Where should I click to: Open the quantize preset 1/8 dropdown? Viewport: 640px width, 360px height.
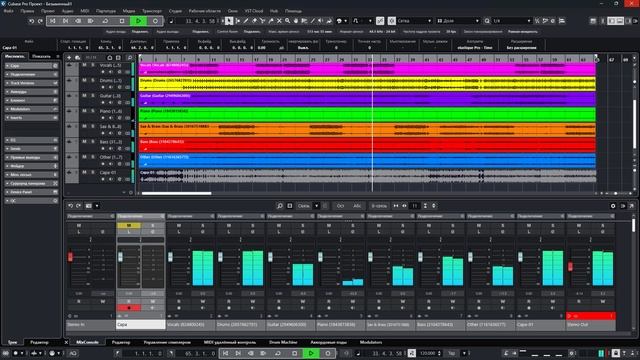point(512,21)
